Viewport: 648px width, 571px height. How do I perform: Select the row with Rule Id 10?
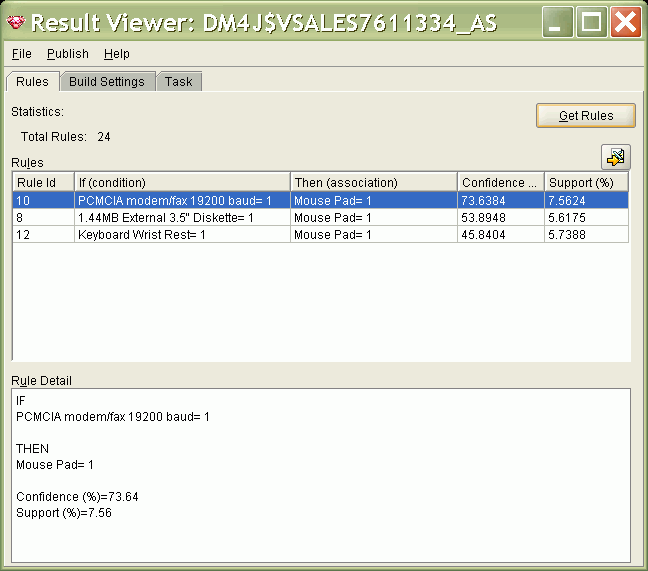pyautogui.click(x=321, y=200)
